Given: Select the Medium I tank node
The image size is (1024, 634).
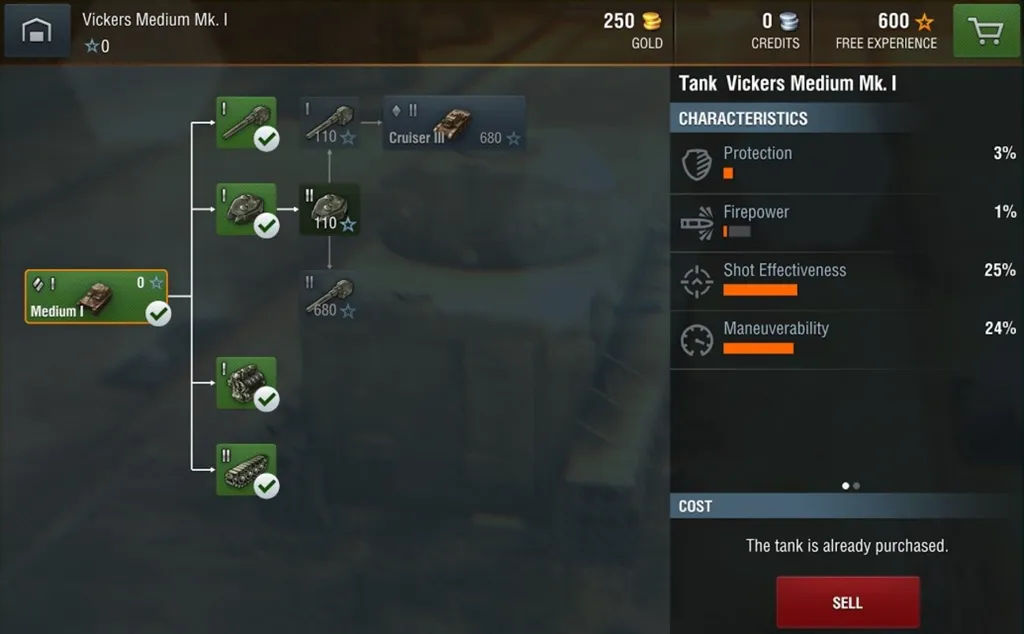Looking at the screenshot, I should point(97,296).
